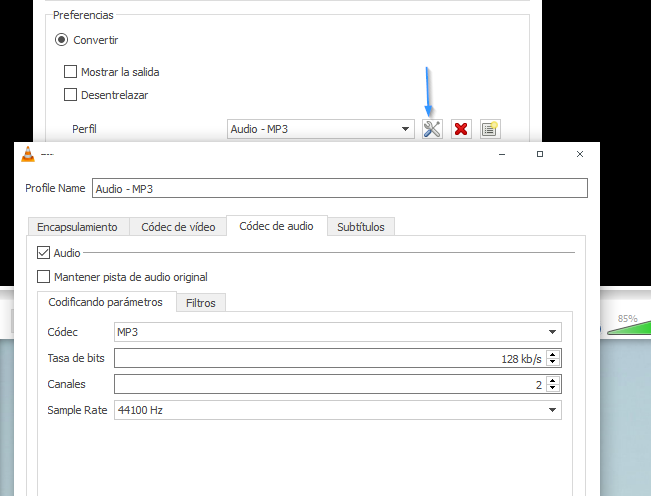Adjust the VLC volume slider at 85%
Image resolution: width=651 pixels, height=496 pixels.
(x=629, y=328)
